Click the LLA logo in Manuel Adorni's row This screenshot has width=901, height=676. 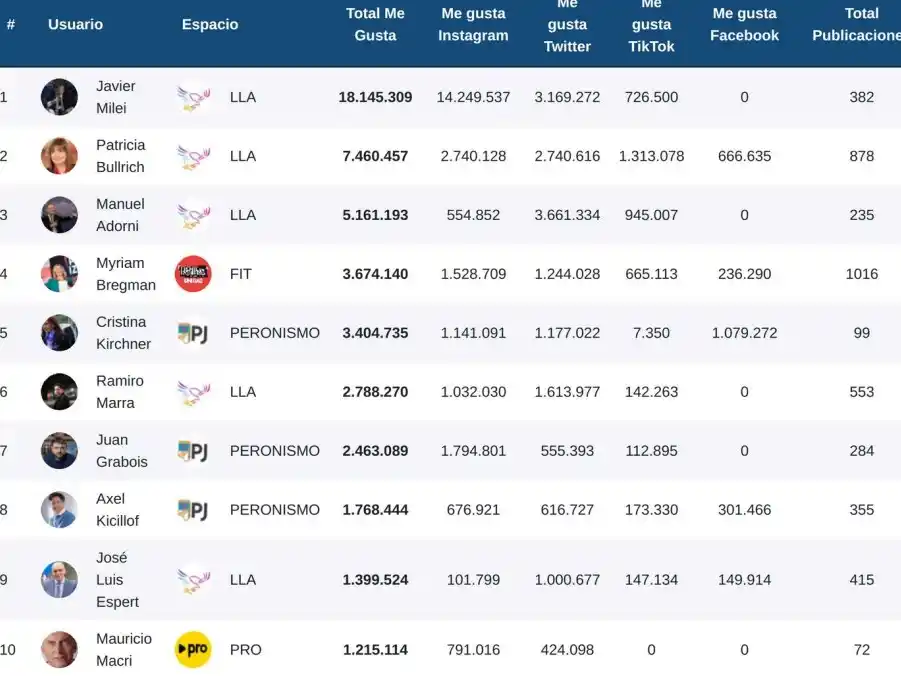point(193,215)
